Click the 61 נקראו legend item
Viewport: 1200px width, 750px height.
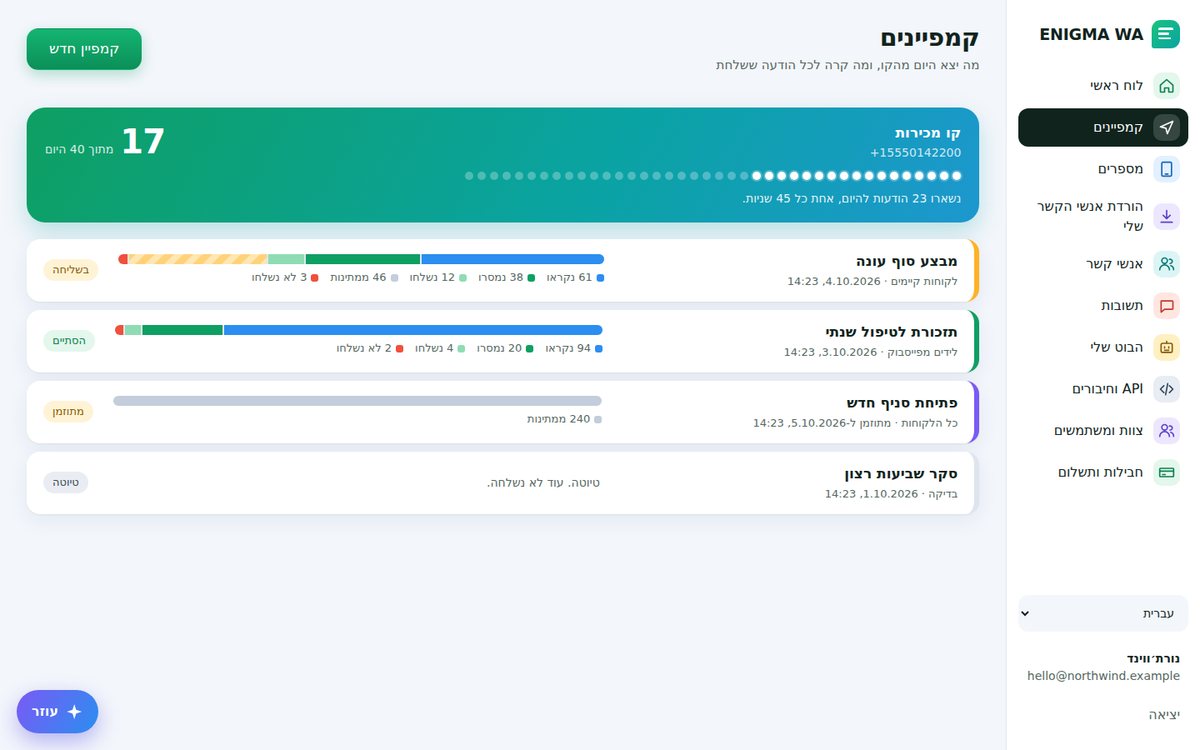coord(575,277)
